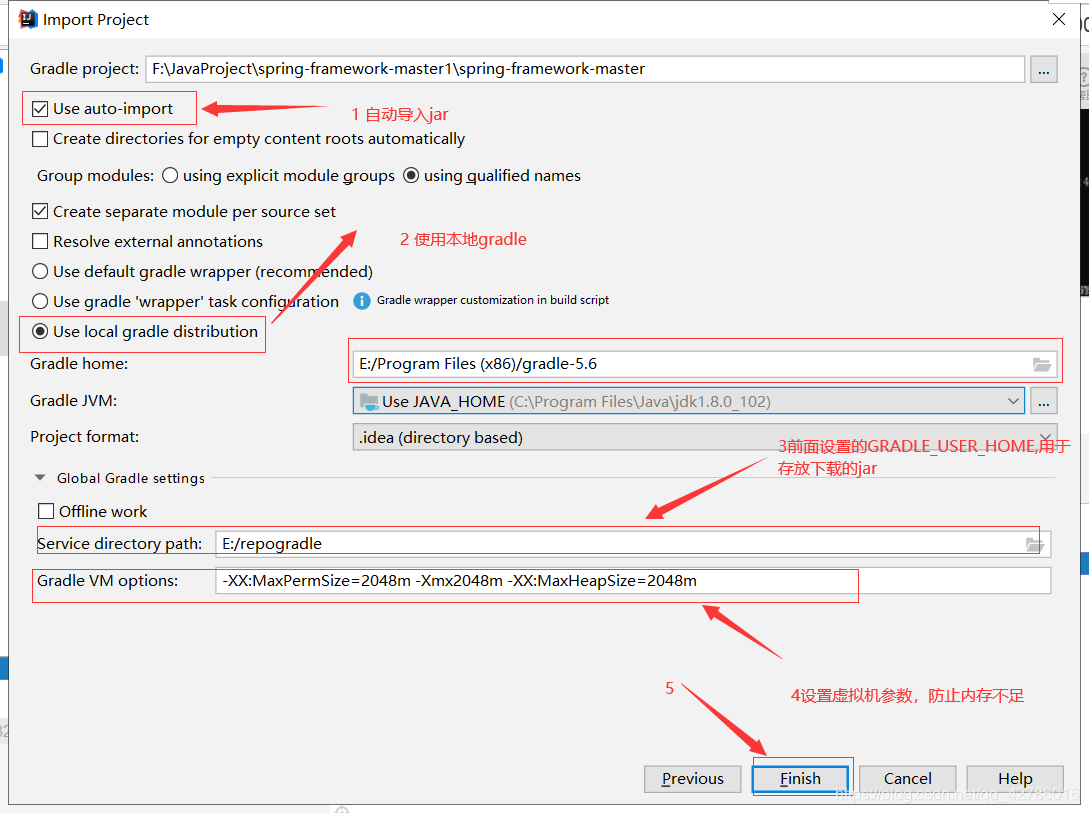Browse for Gradle project with ellipsis button

click(x=1043, y=69)
